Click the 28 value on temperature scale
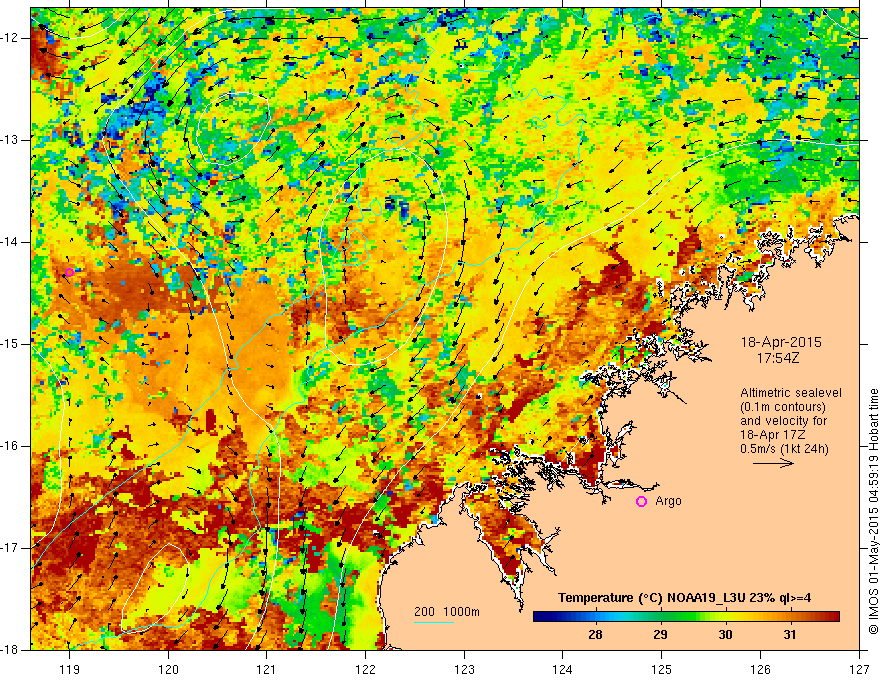This screenshot has width=880, height=680. point(595,635)
